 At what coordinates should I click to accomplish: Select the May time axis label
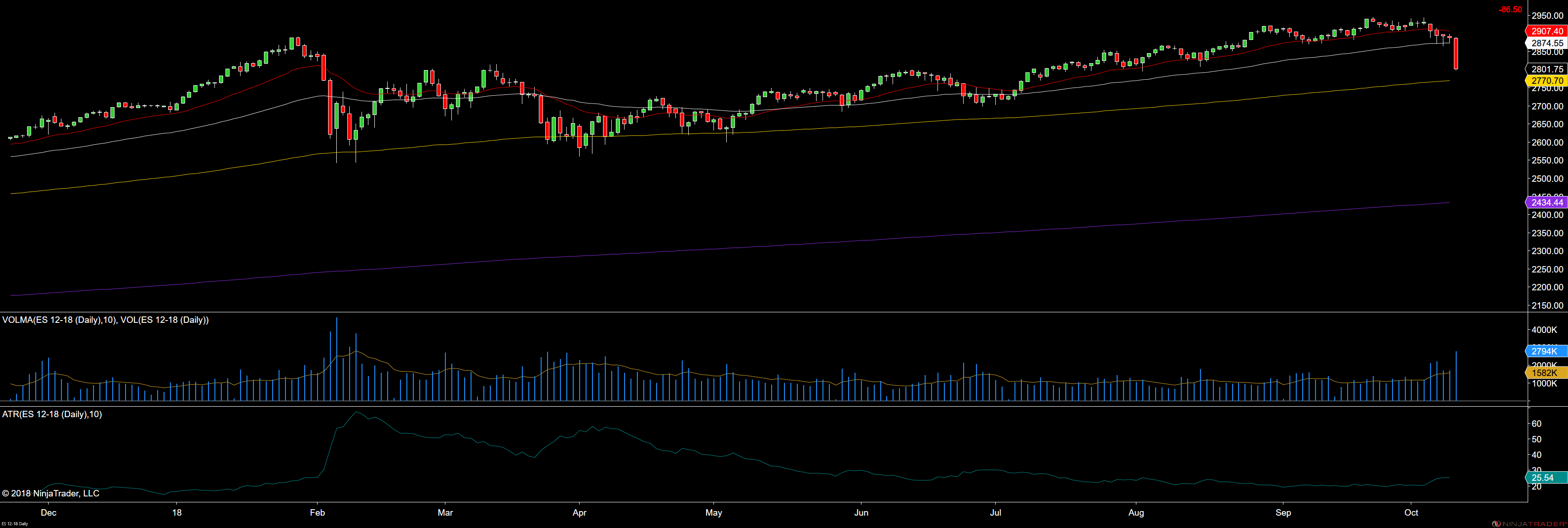coord(714,513)
